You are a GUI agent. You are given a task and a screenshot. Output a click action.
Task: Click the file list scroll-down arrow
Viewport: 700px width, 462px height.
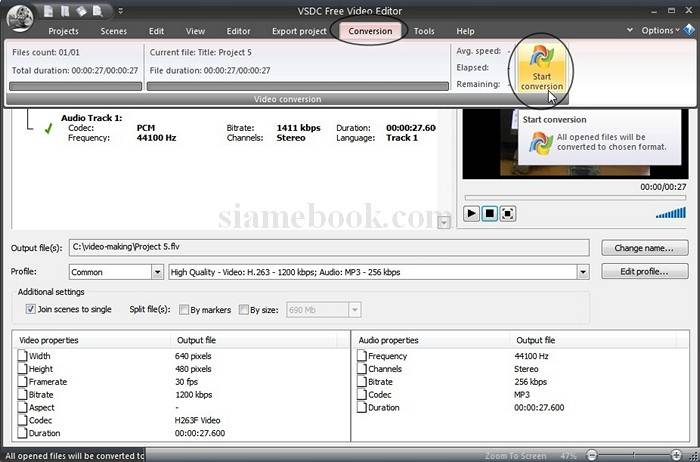[x=443, y=222]
